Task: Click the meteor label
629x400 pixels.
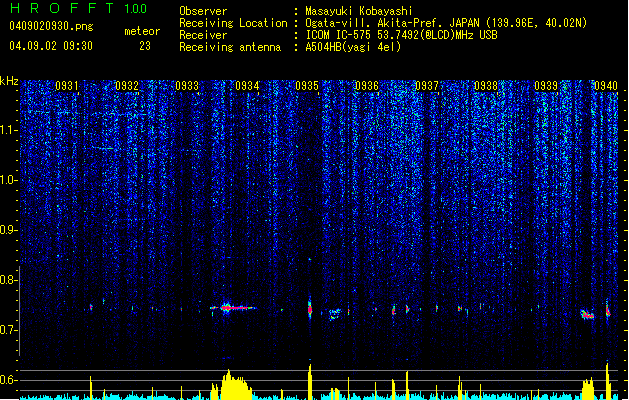Action: (142, 31)
